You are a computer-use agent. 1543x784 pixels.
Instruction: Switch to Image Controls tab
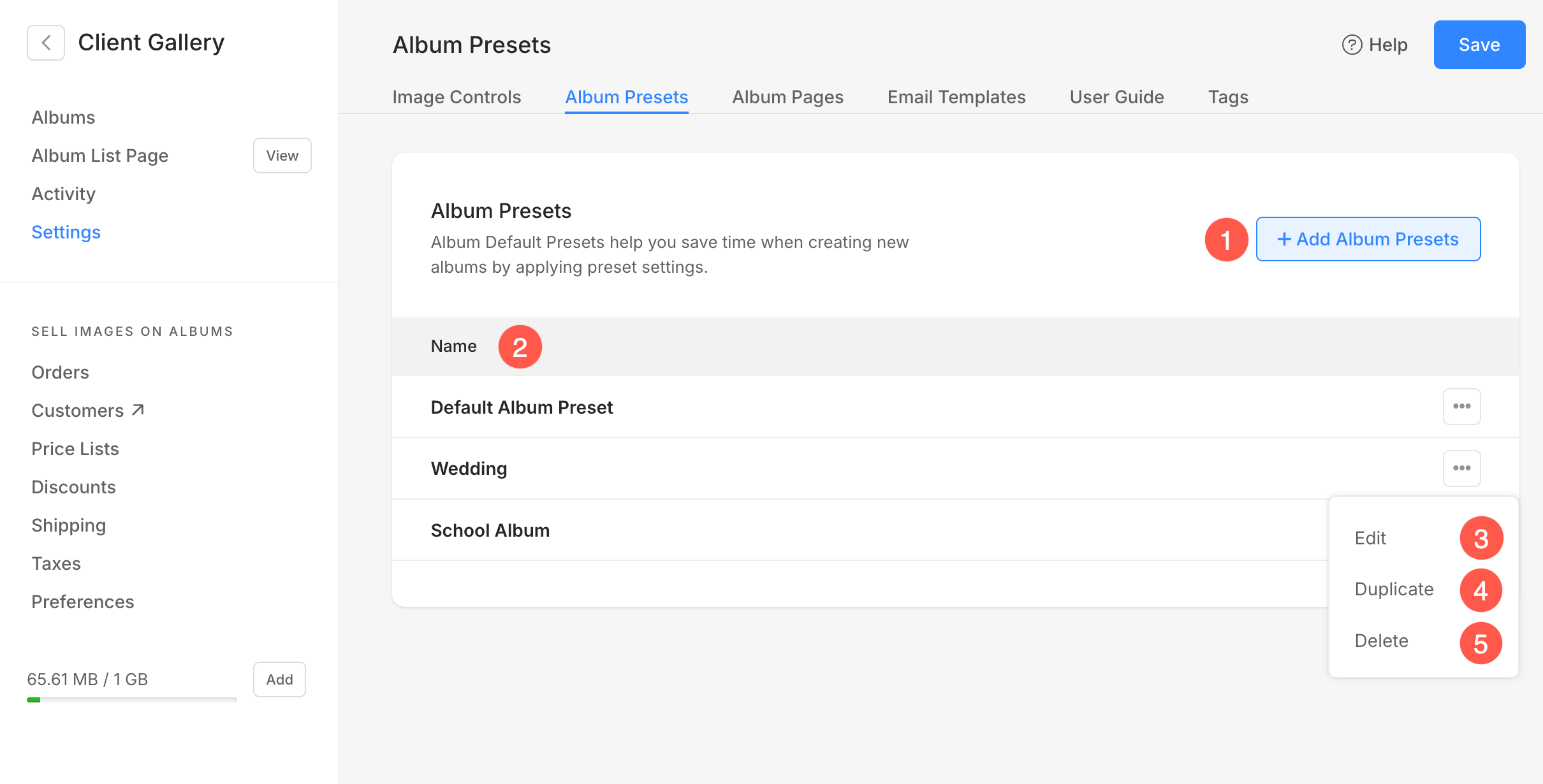click(x=457, y=97)
